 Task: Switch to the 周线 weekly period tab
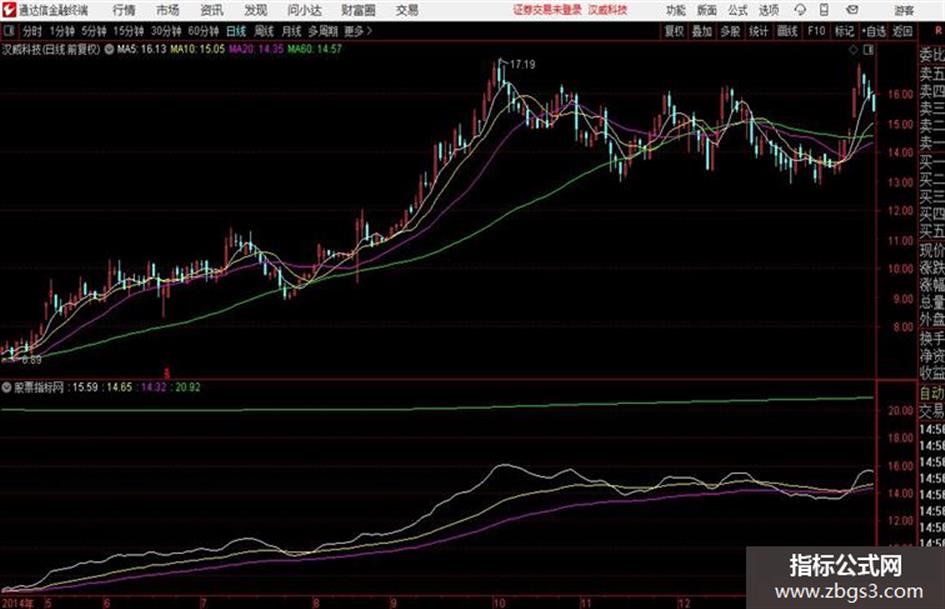click(264, 31)
